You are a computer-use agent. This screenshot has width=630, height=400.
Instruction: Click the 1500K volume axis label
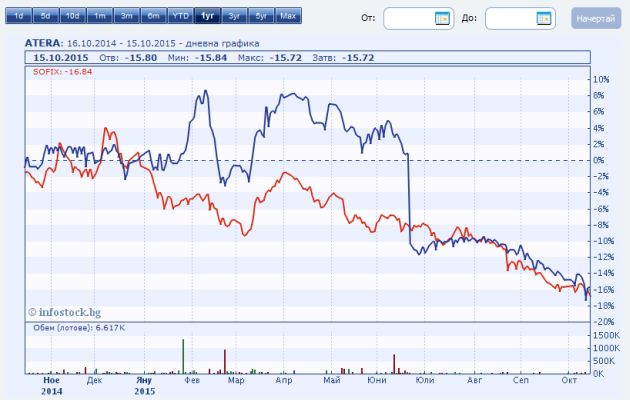pos(607,335)
